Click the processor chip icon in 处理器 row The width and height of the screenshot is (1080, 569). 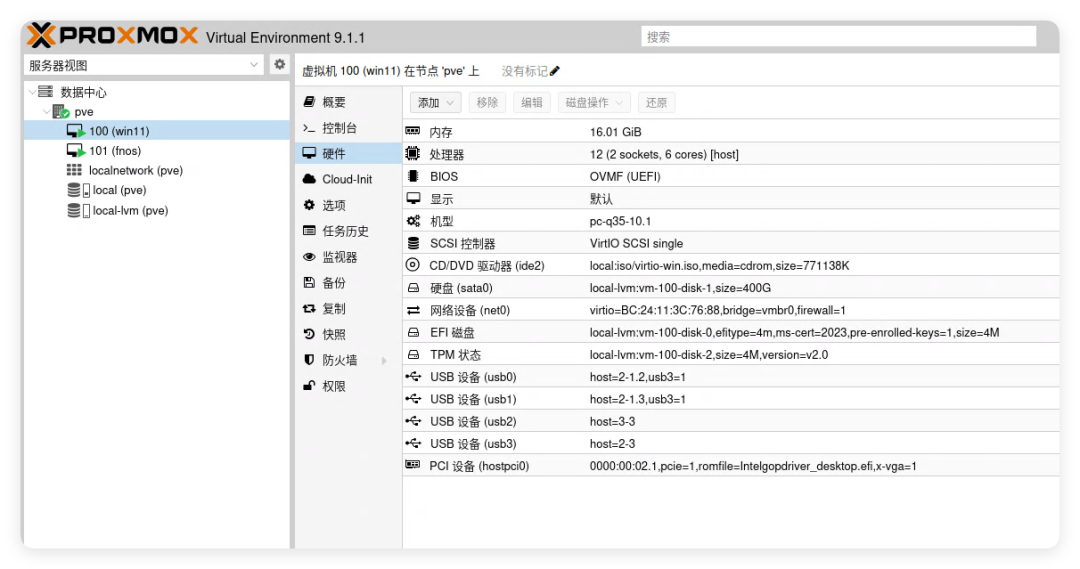coord(413,154)
